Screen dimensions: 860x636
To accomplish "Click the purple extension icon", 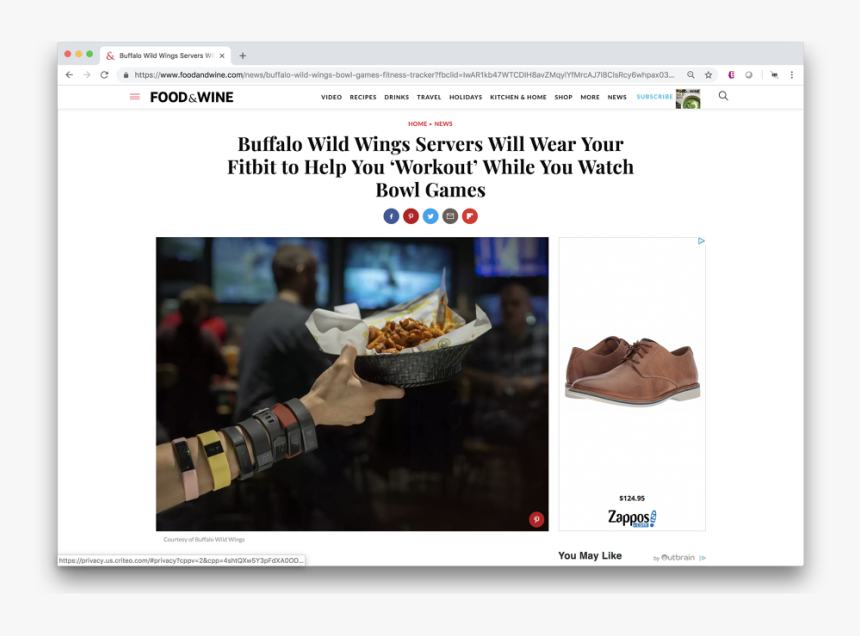I will pos(731,75).
